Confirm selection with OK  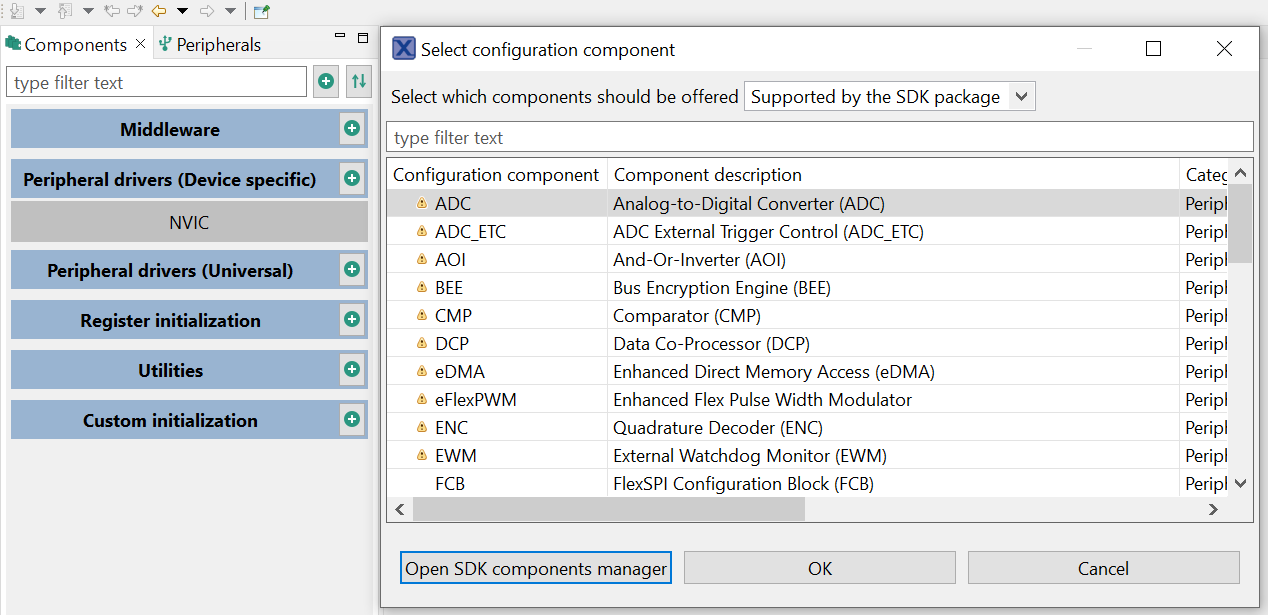[819, 567]
